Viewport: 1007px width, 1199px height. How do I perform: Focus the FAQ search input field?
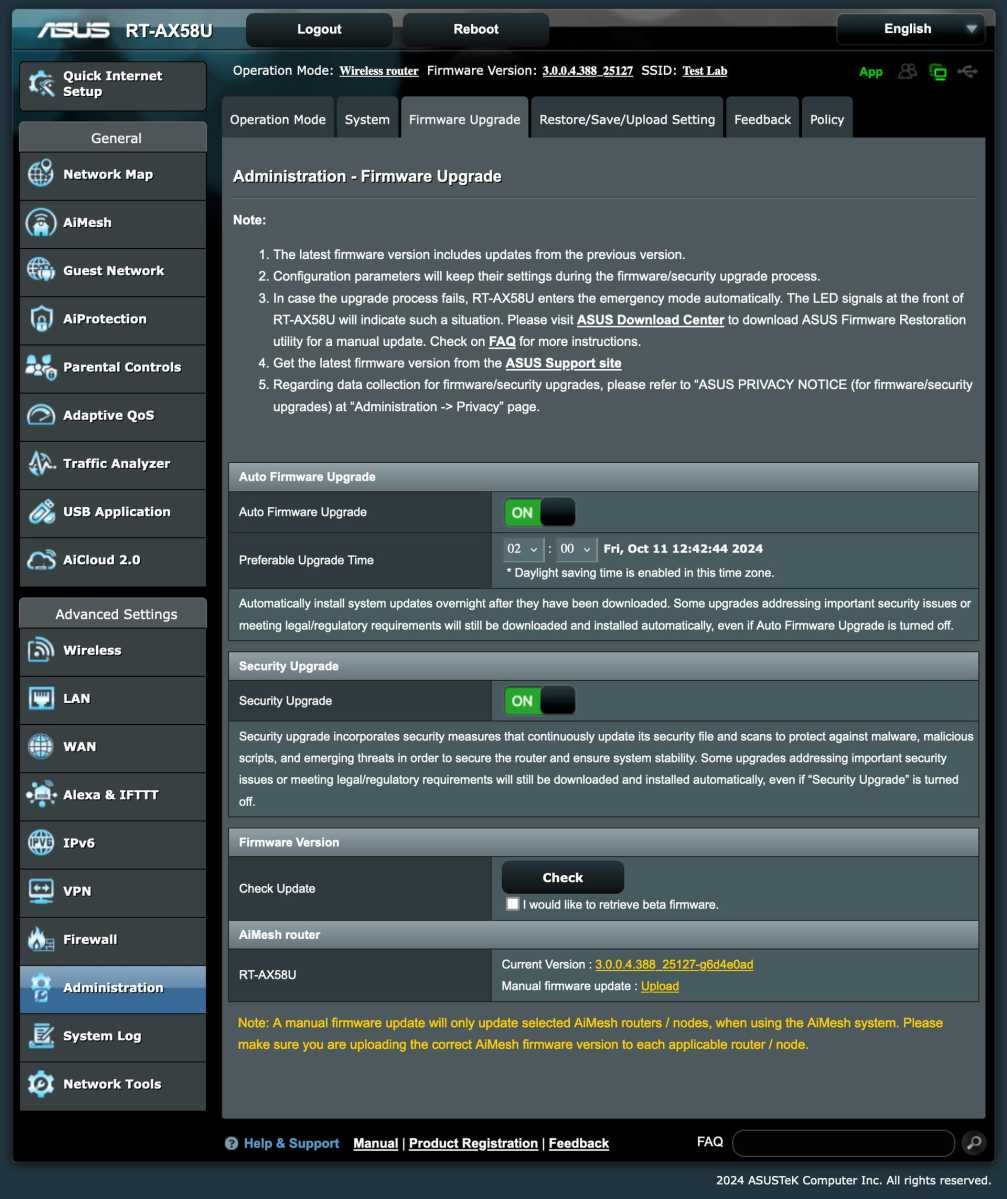coord(843,1143)
